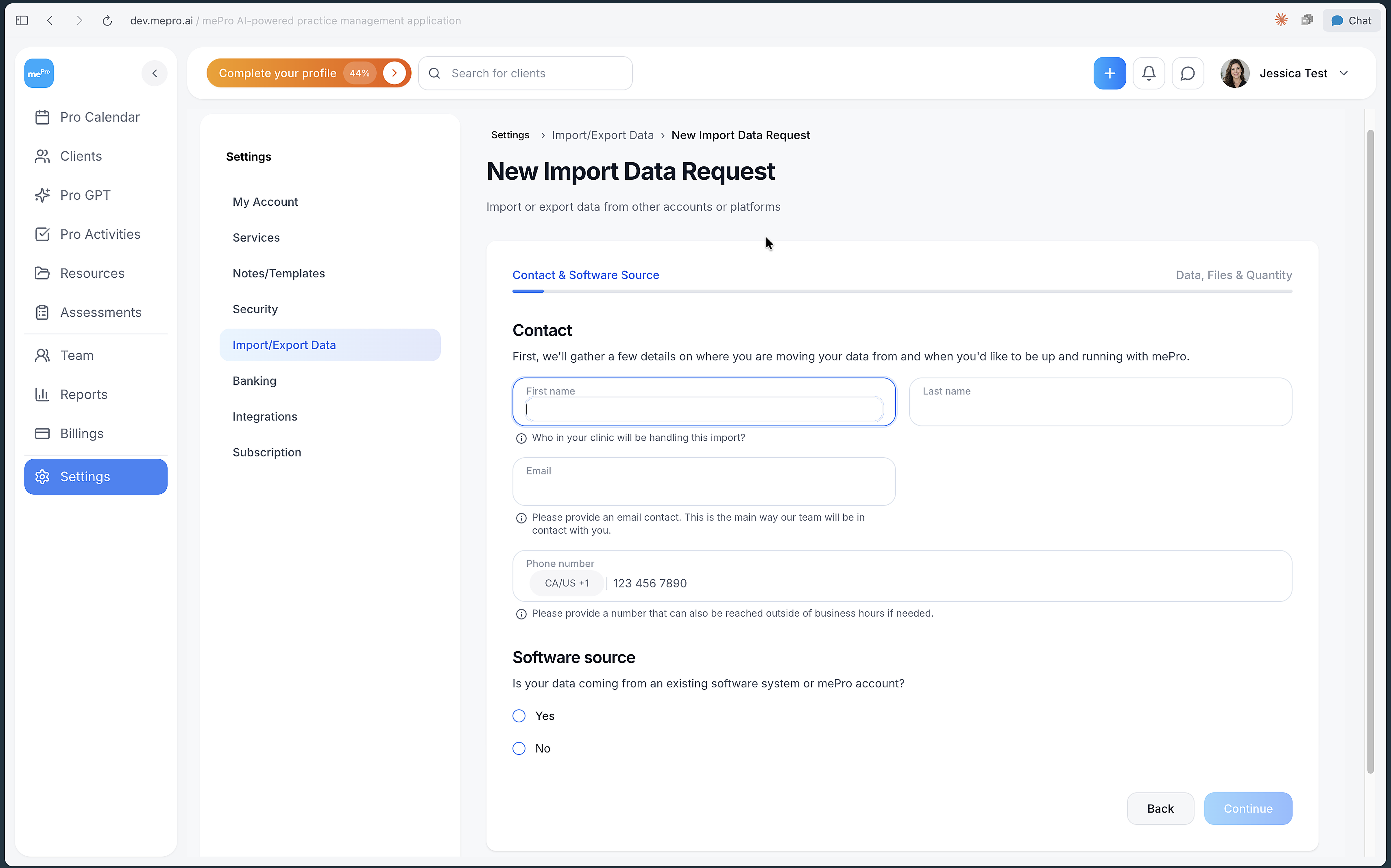
Task: Click the orange starburst extension icon
Action: tap(1281, 20)
